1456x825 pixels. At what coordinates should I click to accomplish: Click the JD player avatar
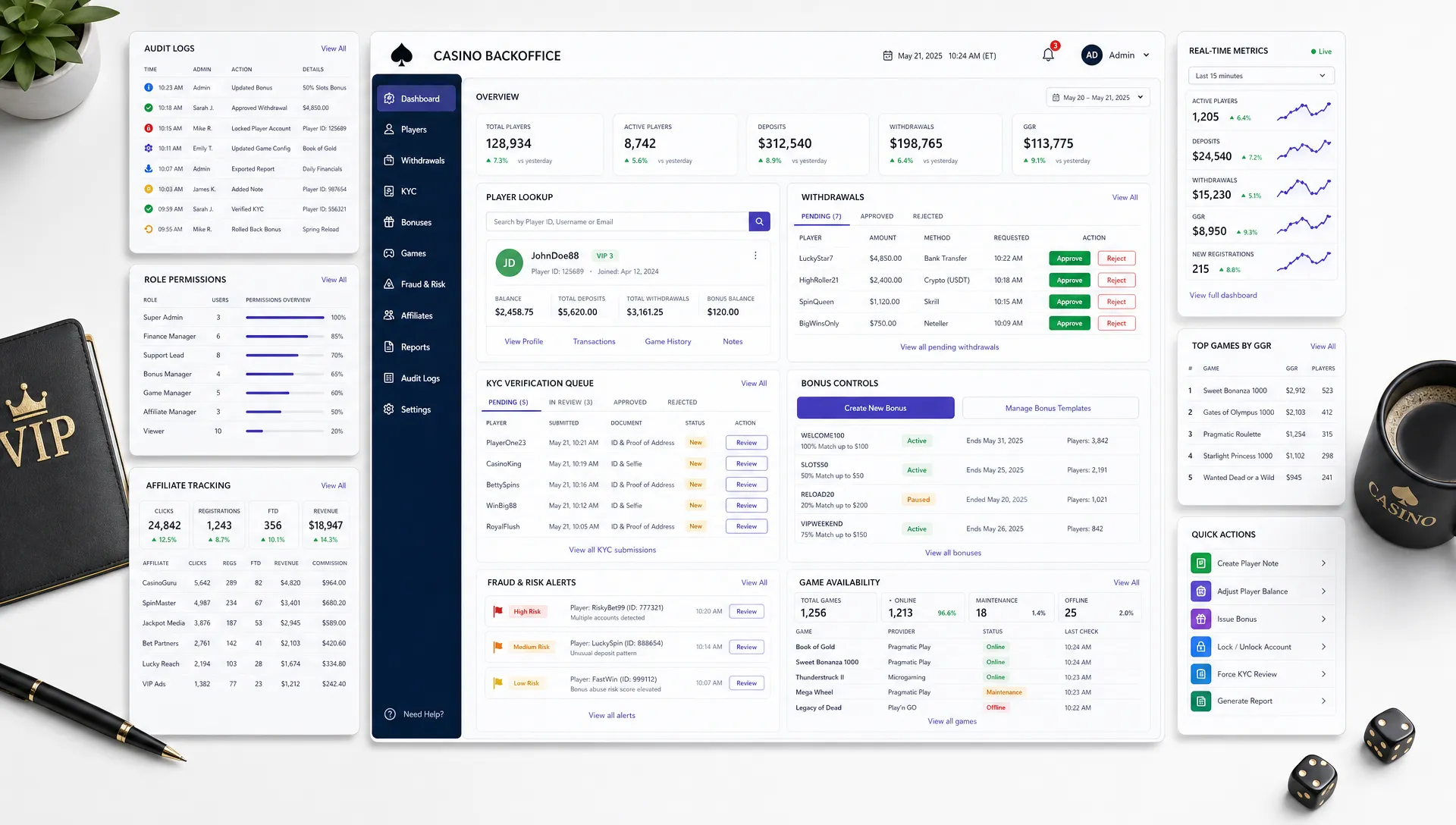click(509, 263)
